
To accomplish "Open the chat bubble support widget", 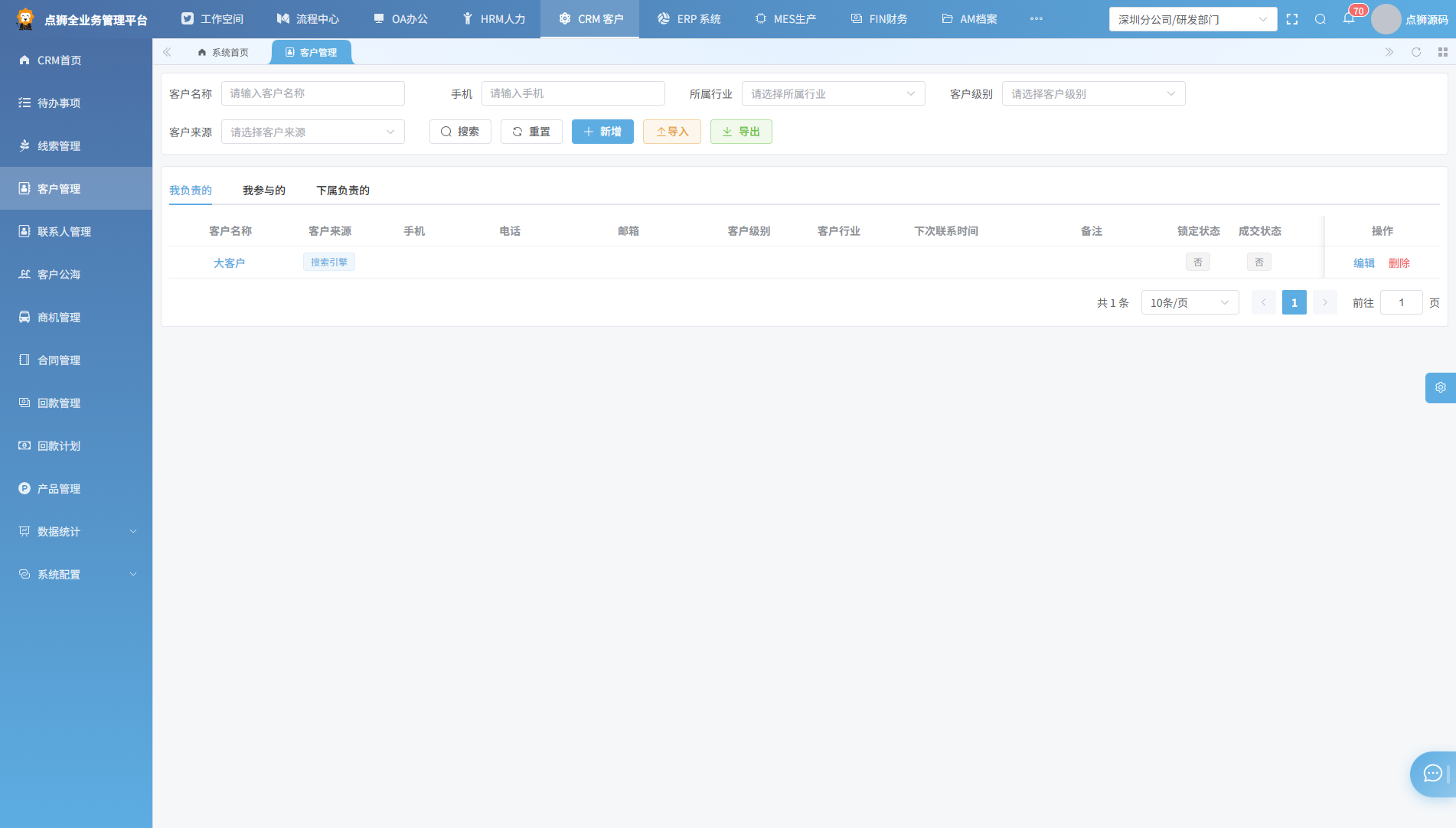I will 1433,774.
